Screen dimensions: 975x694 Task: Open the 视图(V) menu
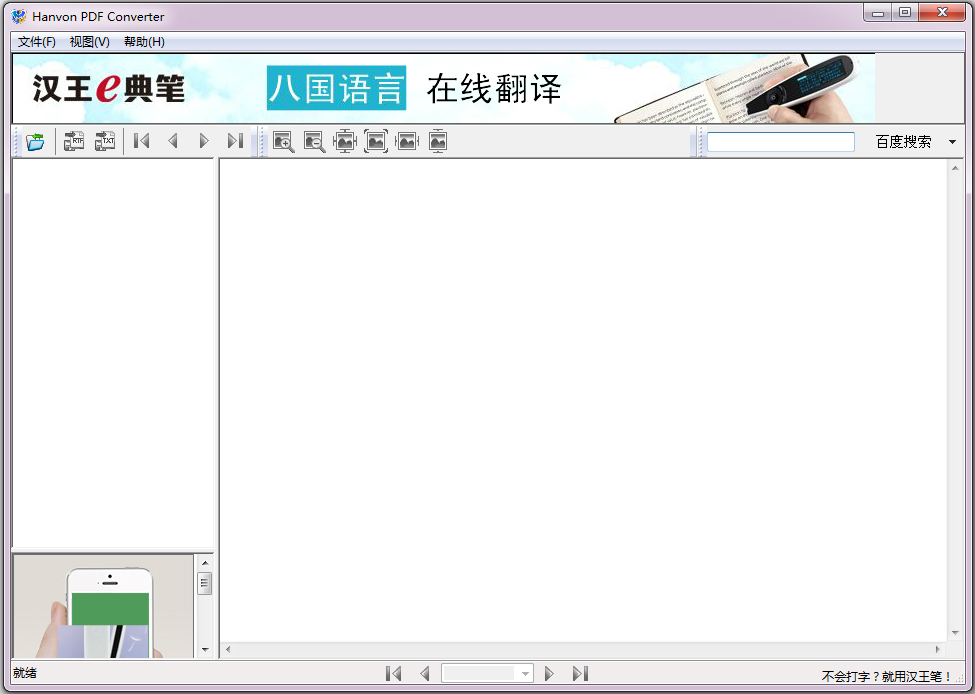[88, 41]
